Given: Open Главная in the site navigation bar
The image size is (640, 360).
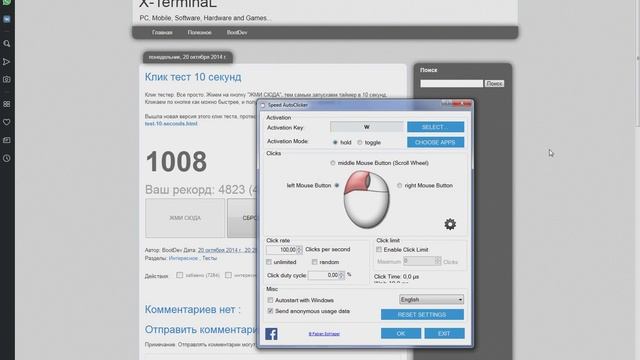Looking at the screenshot, I should click(162, 32).
